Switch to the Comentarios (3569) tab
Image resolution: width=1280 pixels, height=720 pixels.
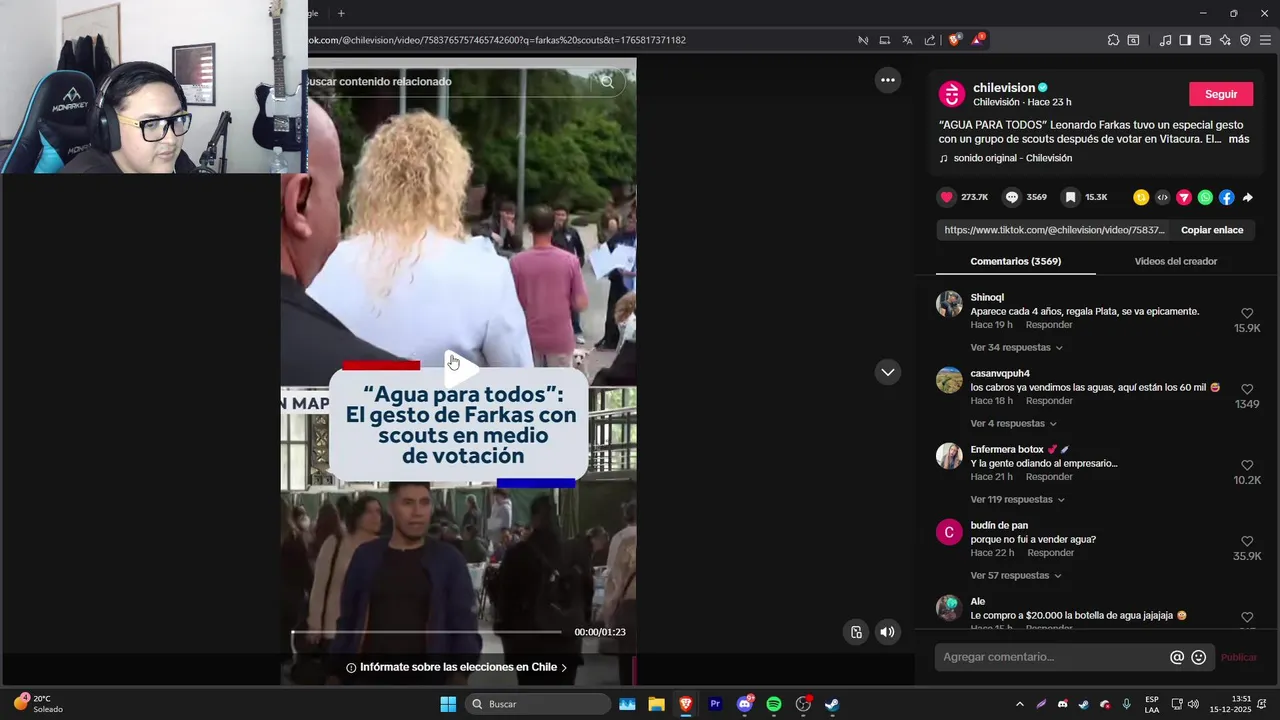coord(1015,261)
